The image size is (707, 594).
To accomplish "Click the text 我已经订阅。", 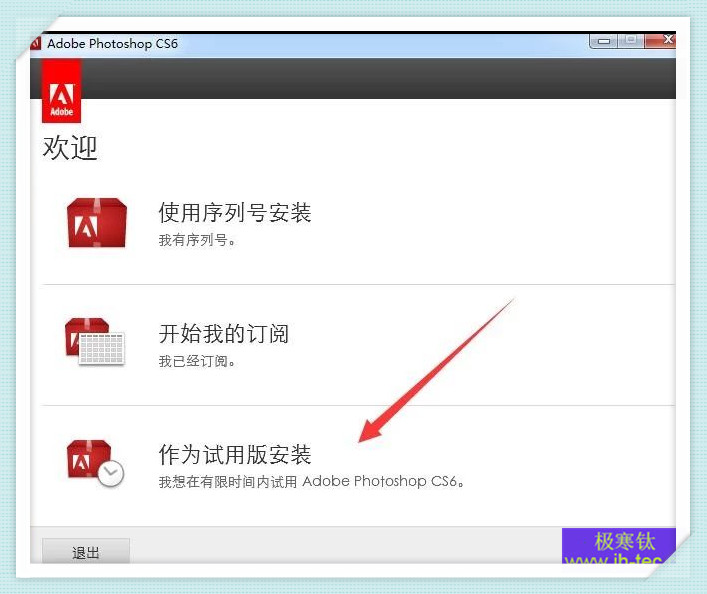I will point(197,361).
